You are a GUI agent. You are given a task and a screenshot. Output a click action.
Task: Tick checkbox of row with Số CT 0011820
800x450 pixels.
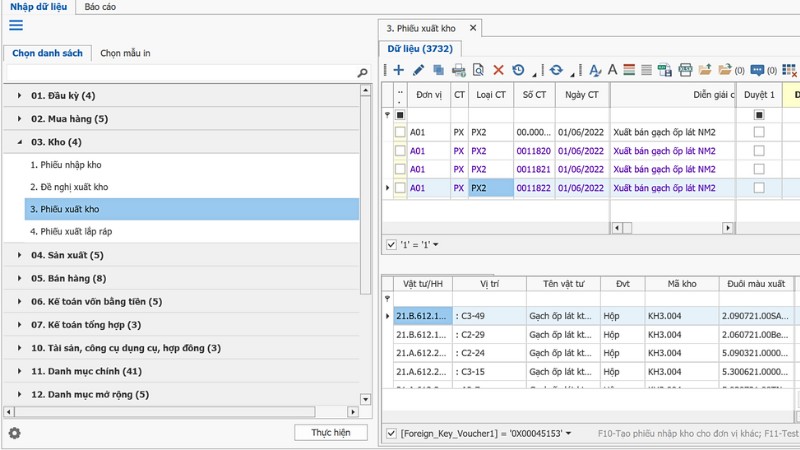coord(400,150)
